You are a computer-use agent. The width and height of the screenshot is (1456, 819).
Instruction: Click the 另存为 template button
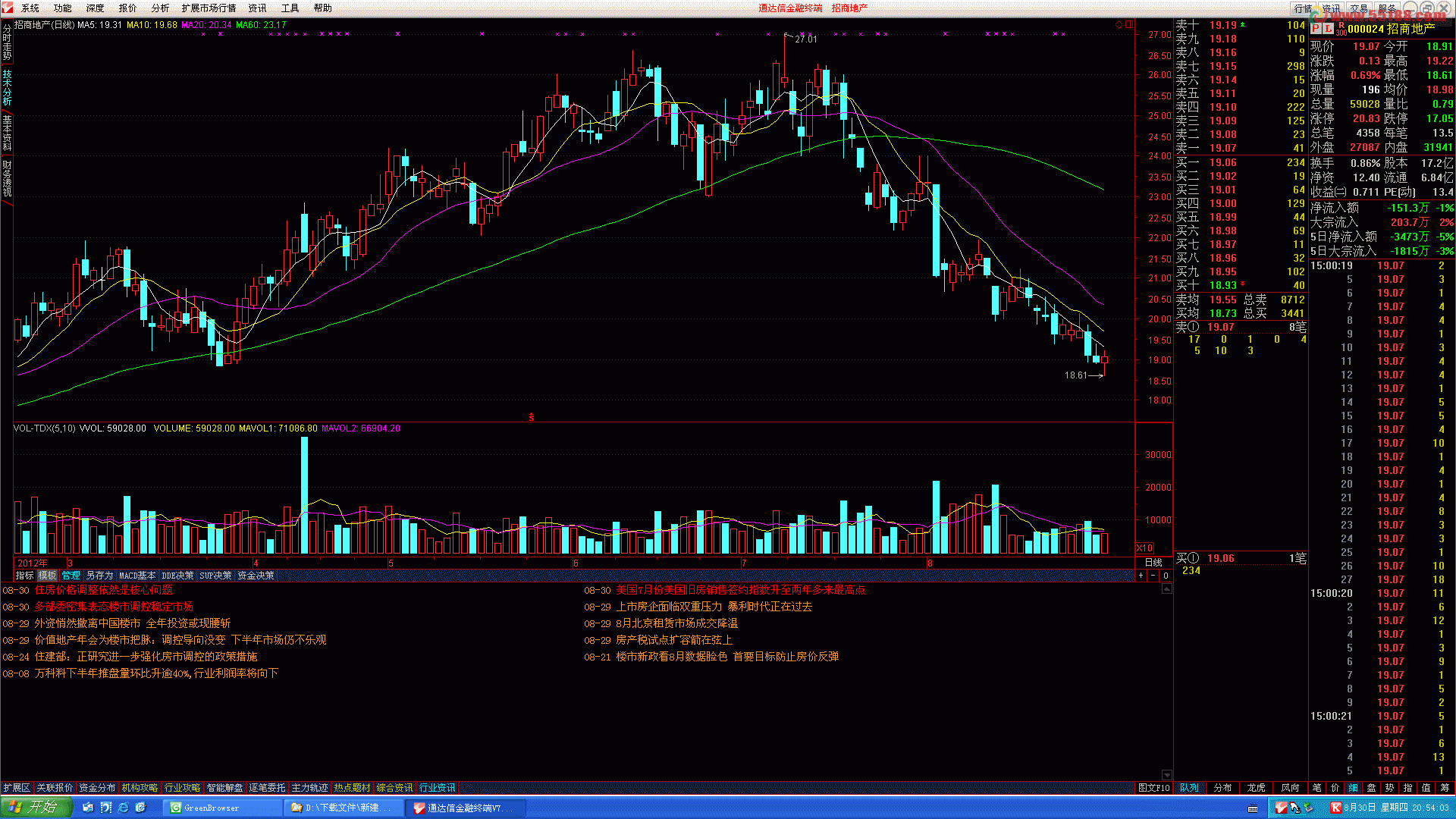tap(99, 576)
